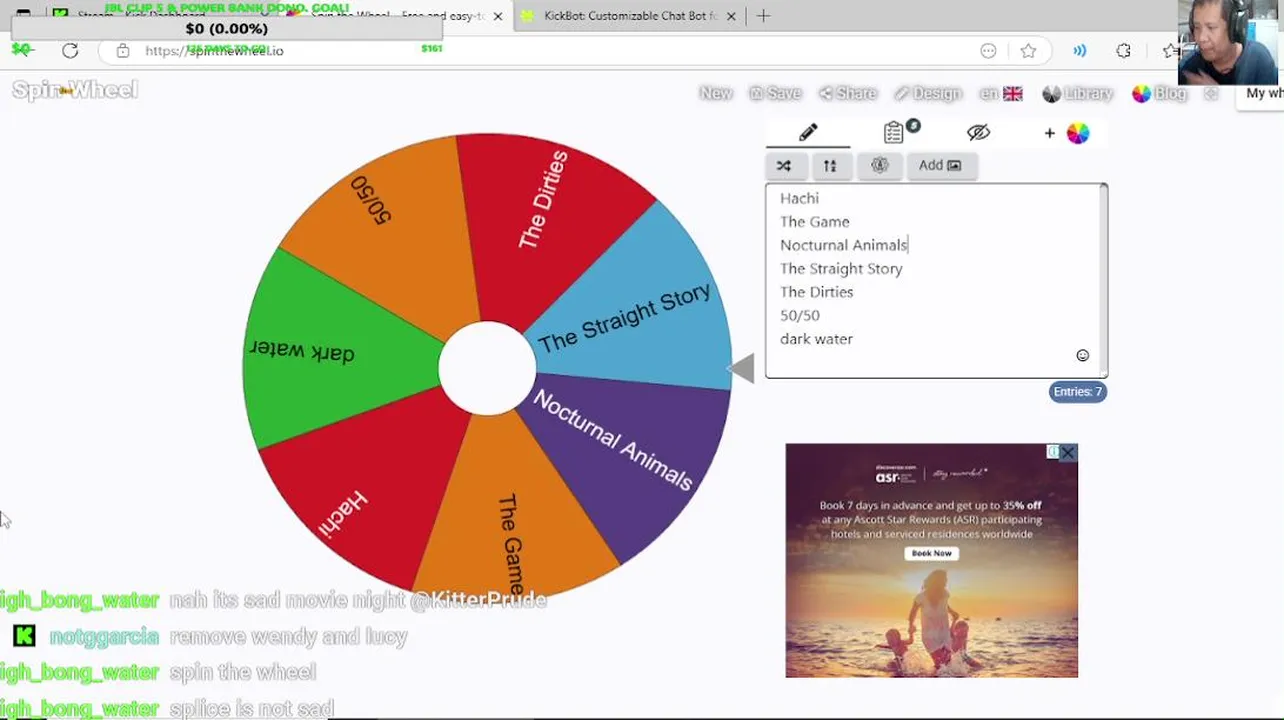Open the Design options
1284x720 pixels.
(927, 93)
